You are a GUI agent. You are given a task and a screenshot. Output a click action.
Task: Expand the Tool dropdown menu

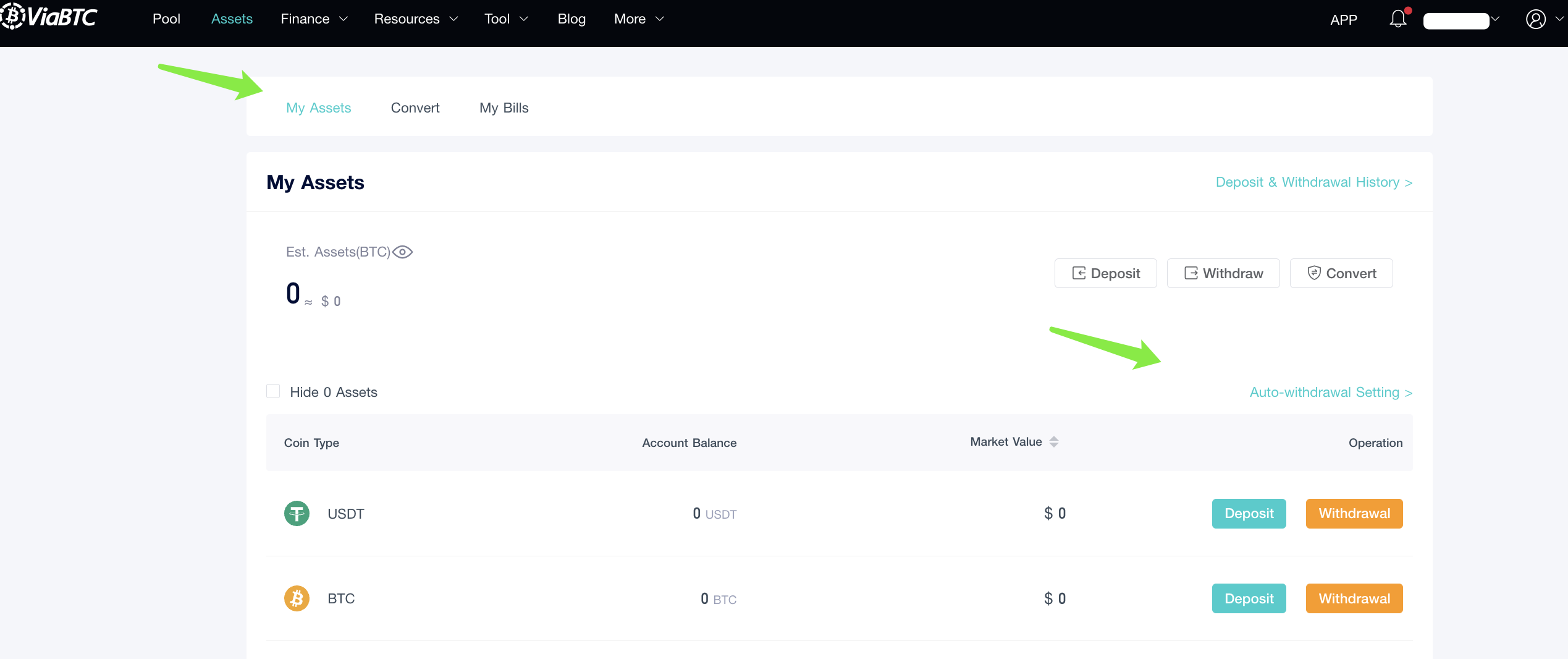(x=507, y=19)
